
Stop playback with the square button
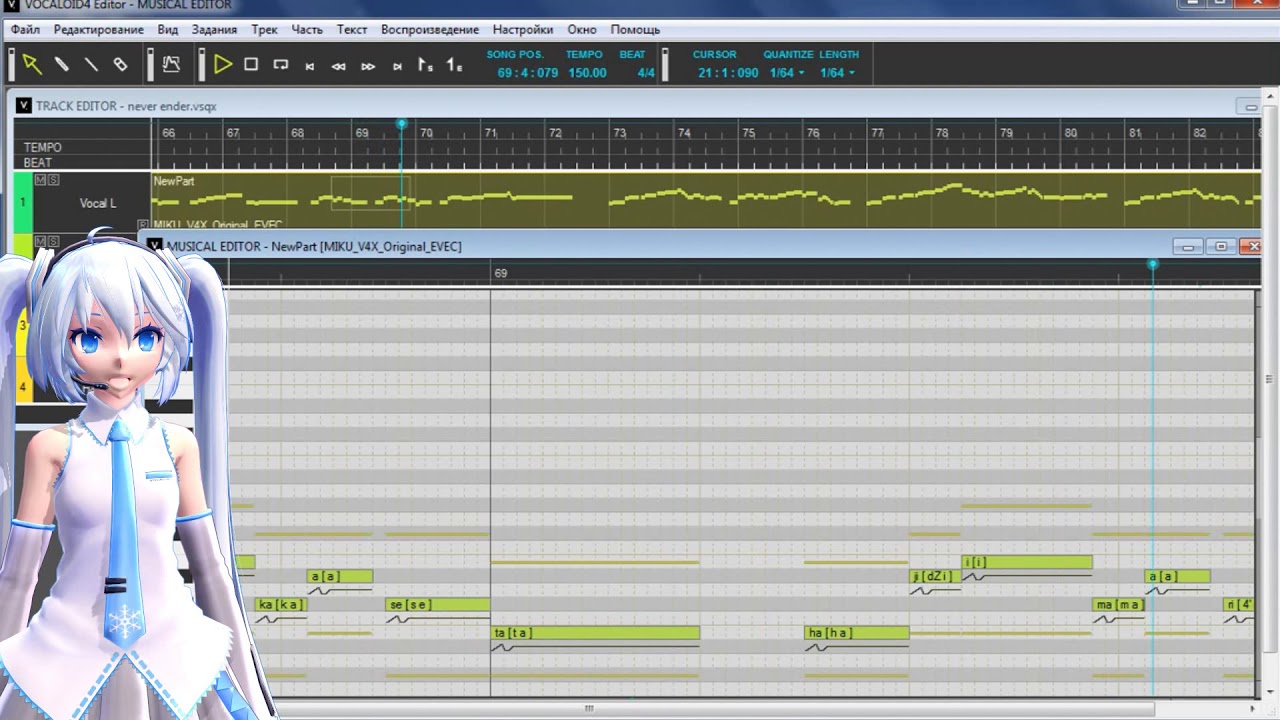(251, 65)
